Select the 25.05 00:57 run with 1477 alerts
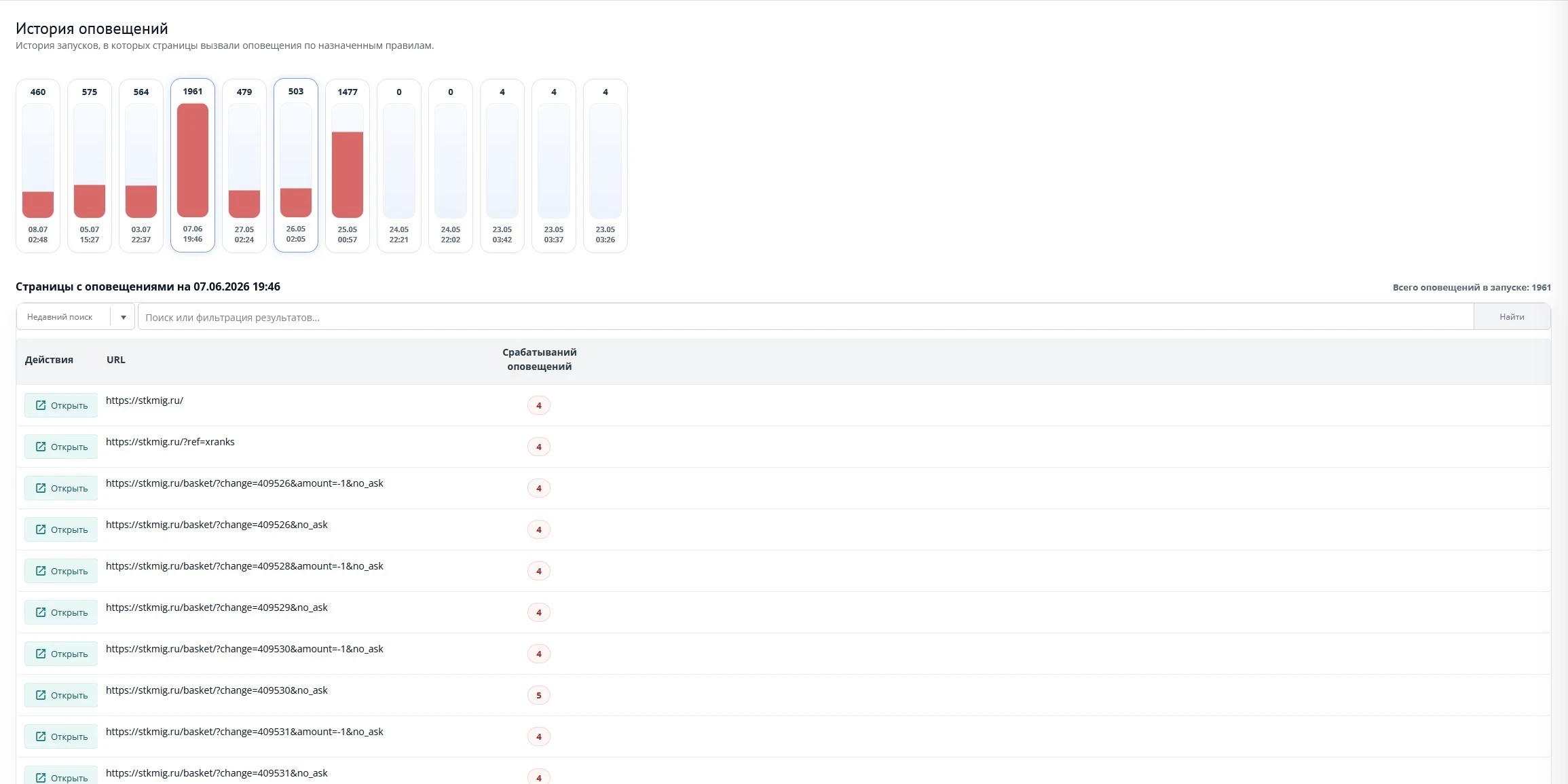The width and height of the screenshot is (1568, 784). pyautogui.click(x=348, y=166)
